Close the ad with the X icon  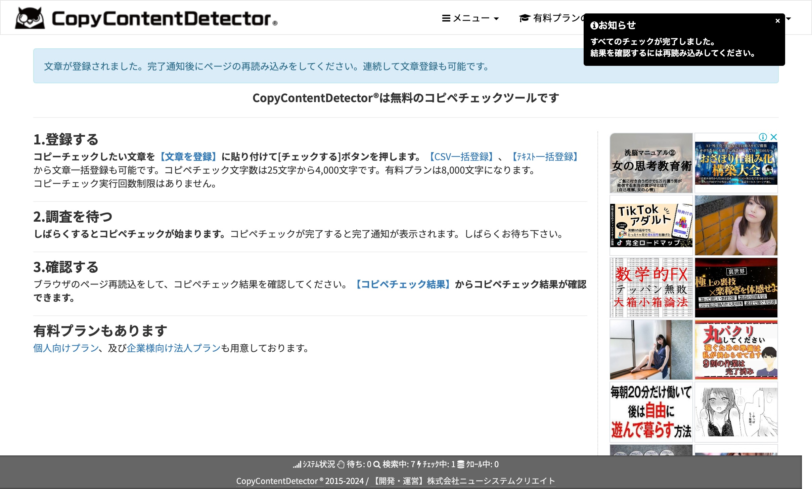pos(773,137)
